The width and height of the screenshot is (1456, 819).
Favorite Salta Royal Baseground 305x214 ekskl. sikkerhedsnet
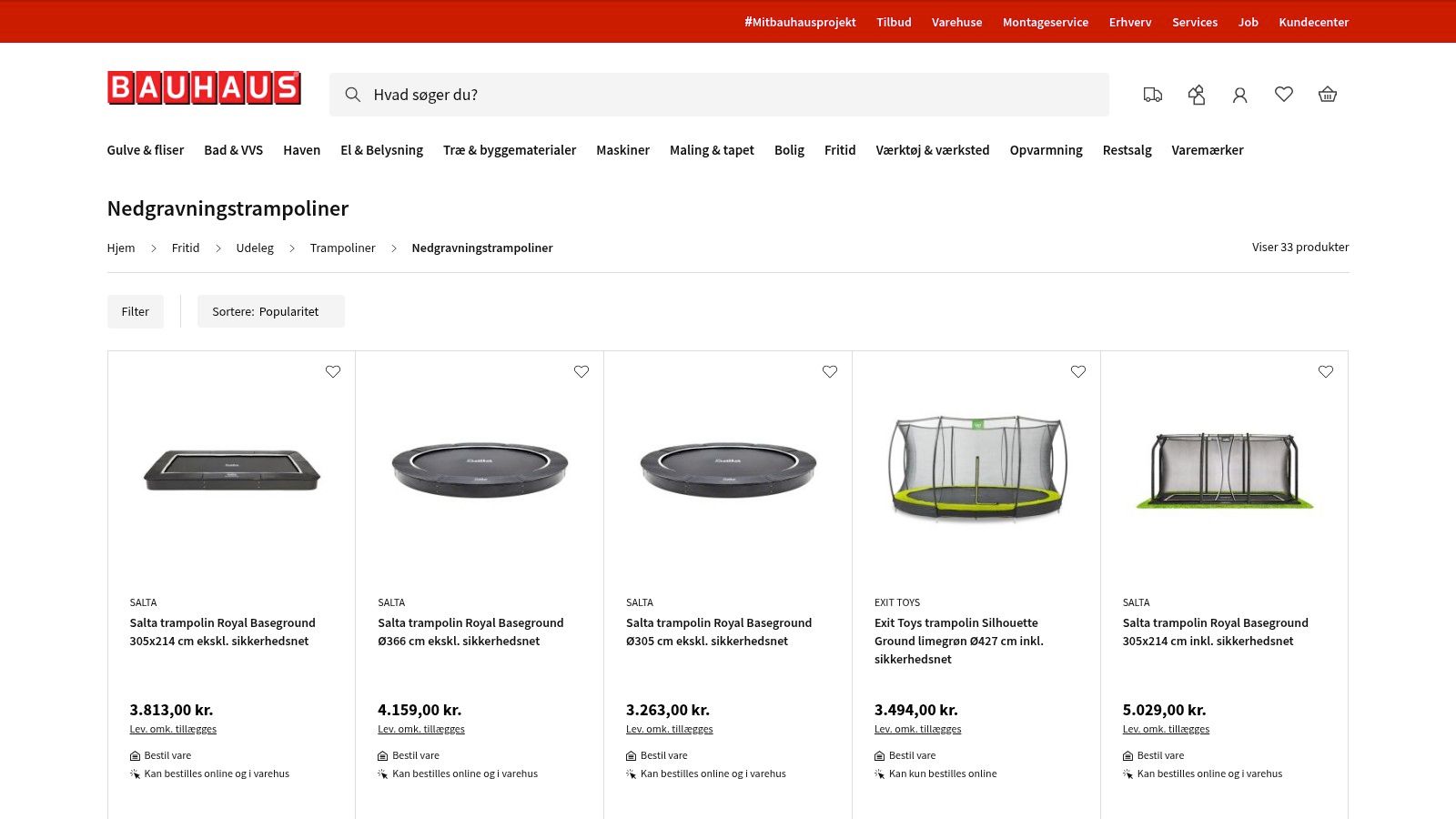tap(333, 371)
